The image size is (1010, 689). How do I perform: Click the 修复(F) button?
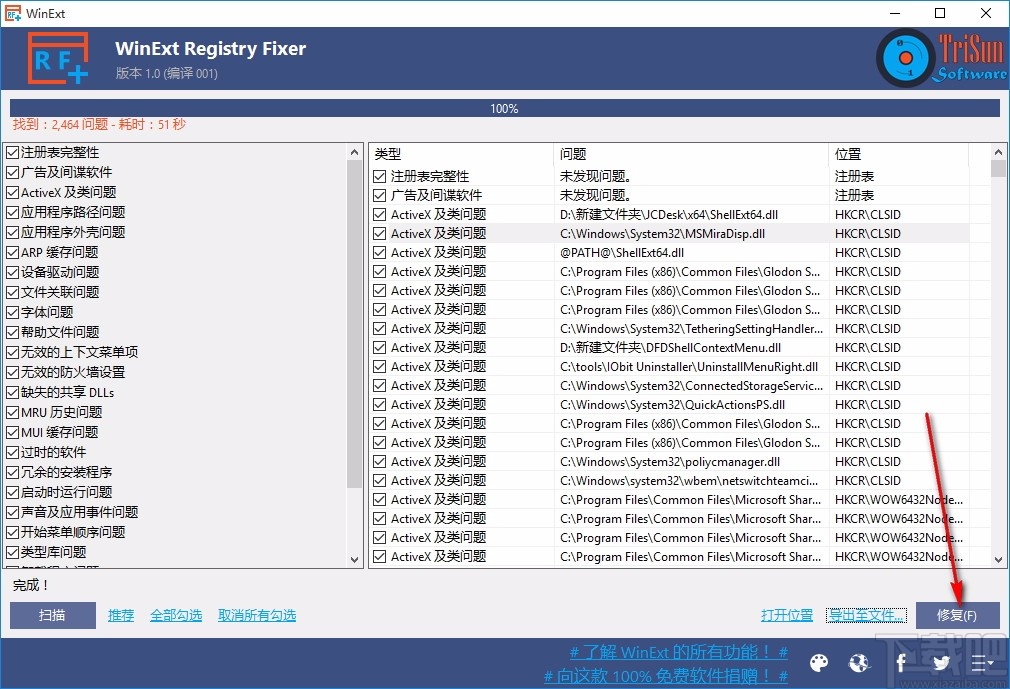click(x=957, y=615)
